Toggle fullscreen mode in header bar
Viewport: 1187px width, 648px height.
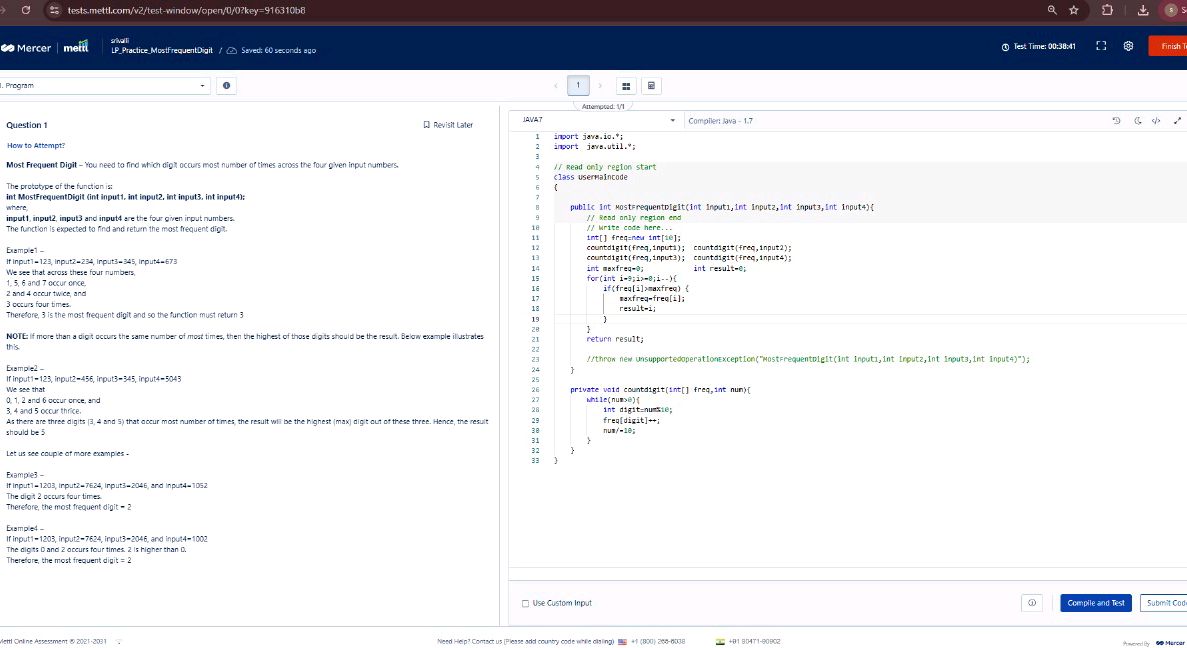[1101, 46]
